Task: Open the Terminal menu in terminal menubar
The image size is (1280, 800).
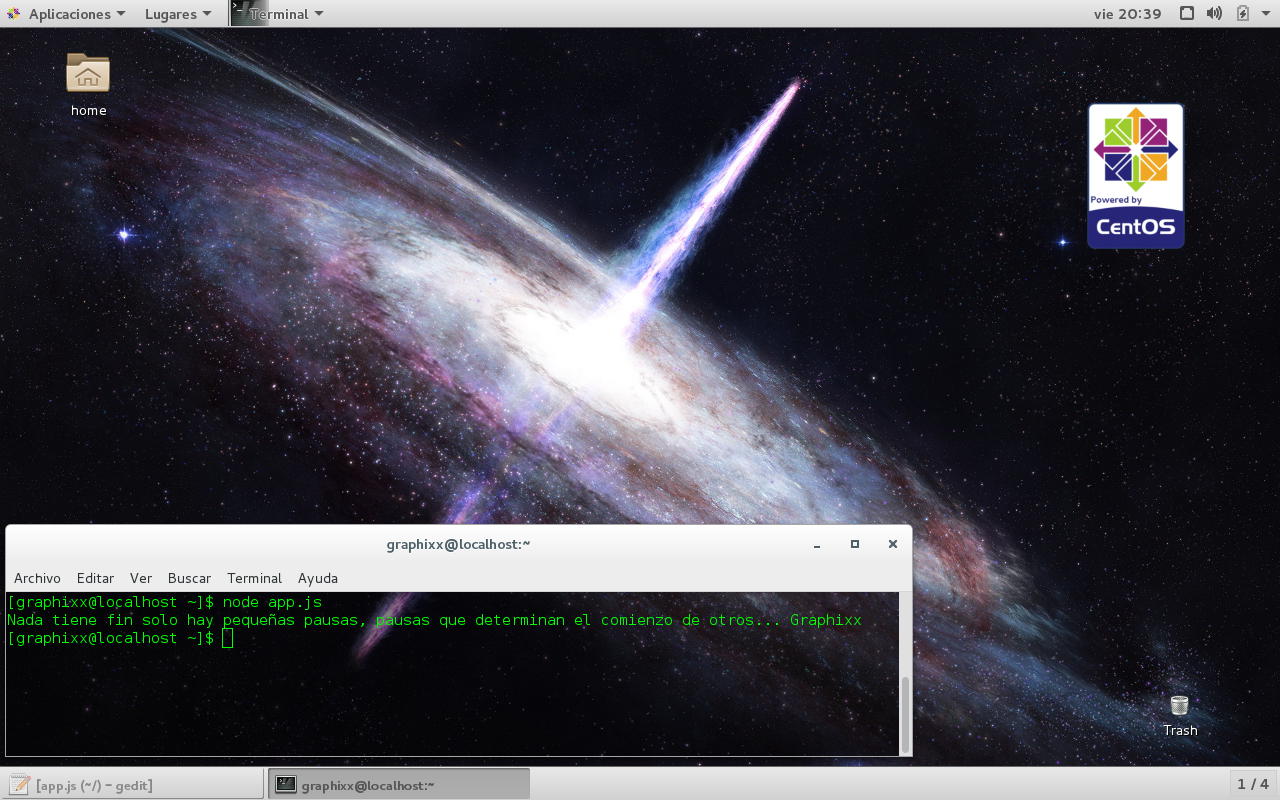Action: pyautogui.click(x=254, y=578)
